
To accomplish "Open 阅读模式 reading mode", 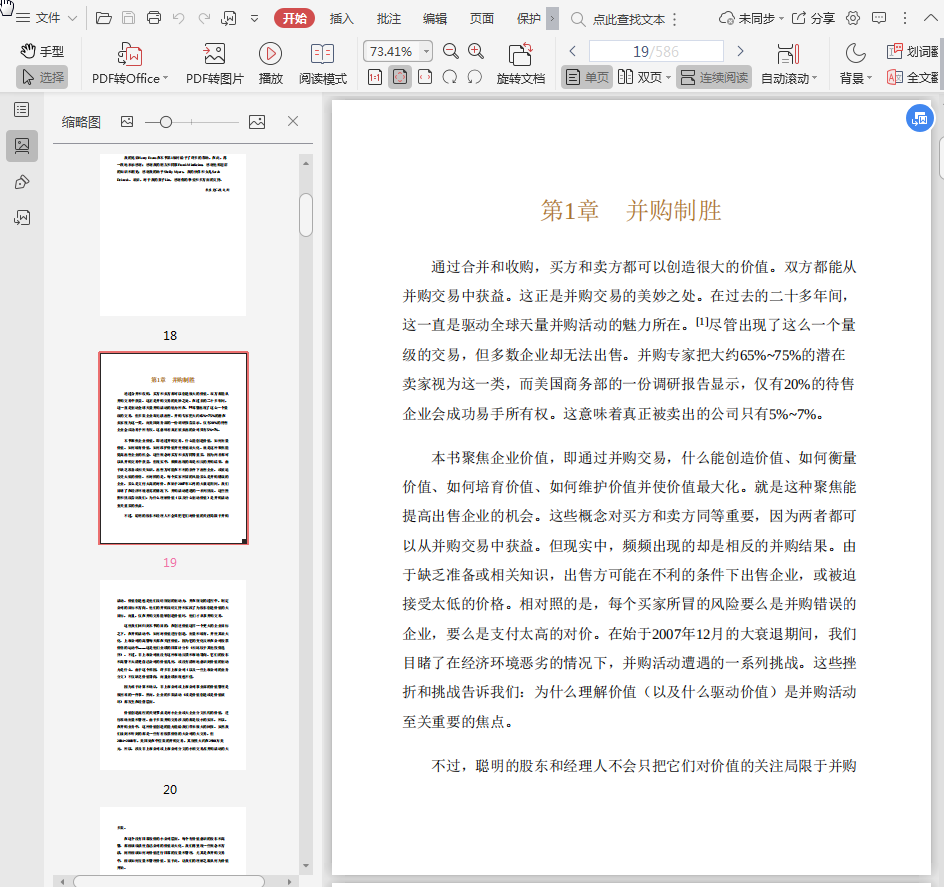I will [x=322, y=54].
